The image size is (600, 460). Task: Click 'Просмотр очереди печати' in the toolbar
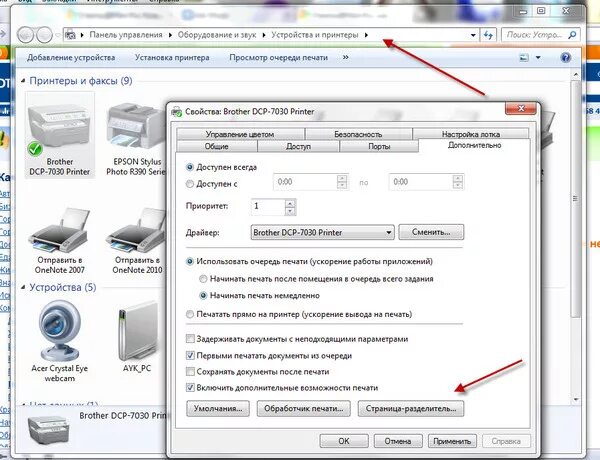[x=279, y=57]
